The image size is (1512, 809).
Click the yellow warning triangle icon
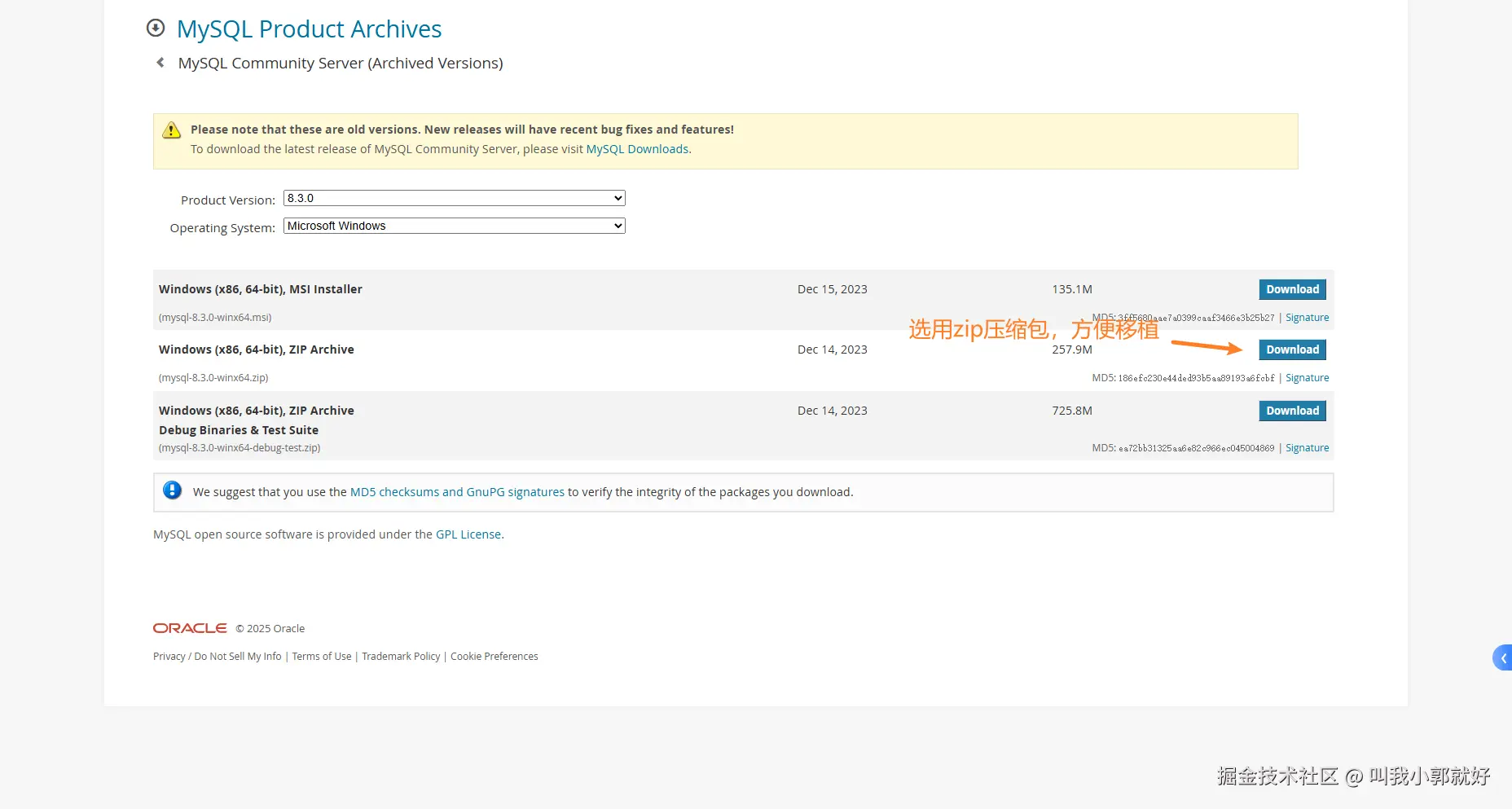[x=171, y=130]
